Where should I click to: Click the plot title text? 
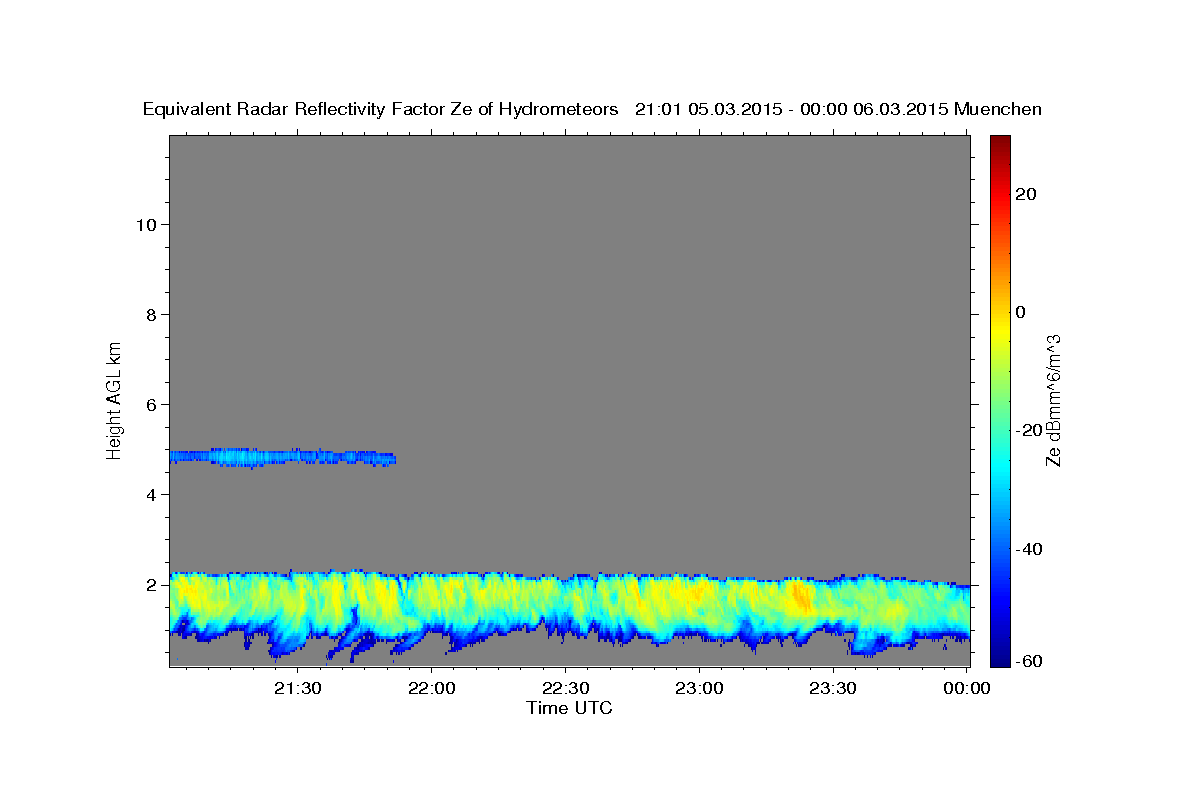(x=592, y=109)
